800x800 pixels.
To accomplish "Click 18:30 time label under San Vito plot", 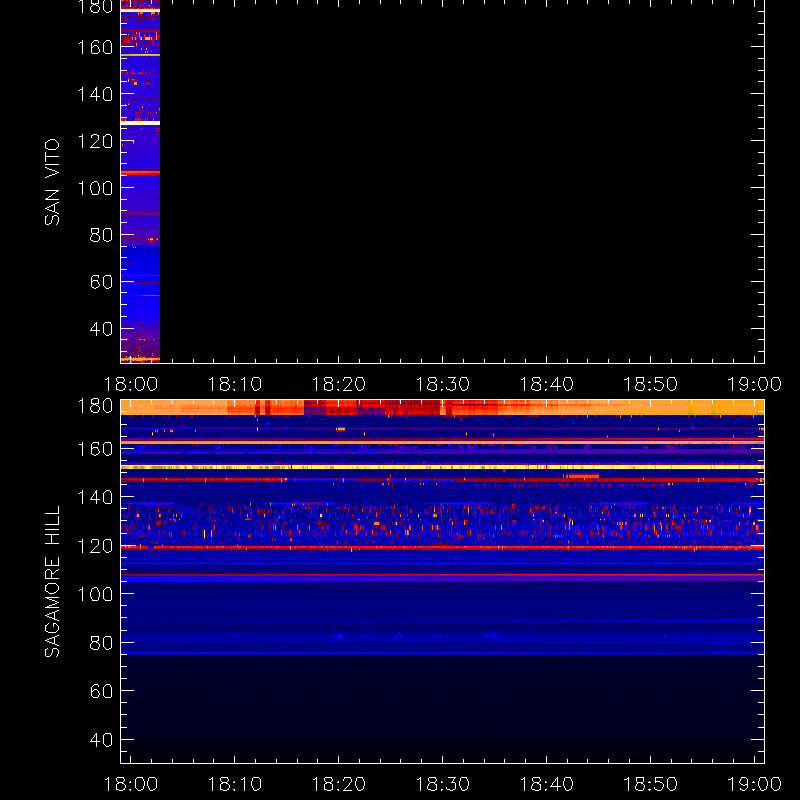I will 443,384.
